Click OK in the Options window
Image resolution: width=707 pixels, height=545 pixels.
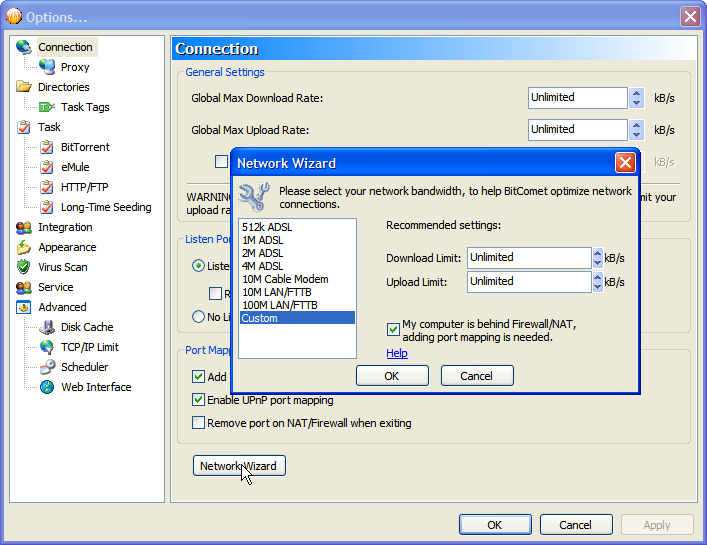tap(495, 525)
